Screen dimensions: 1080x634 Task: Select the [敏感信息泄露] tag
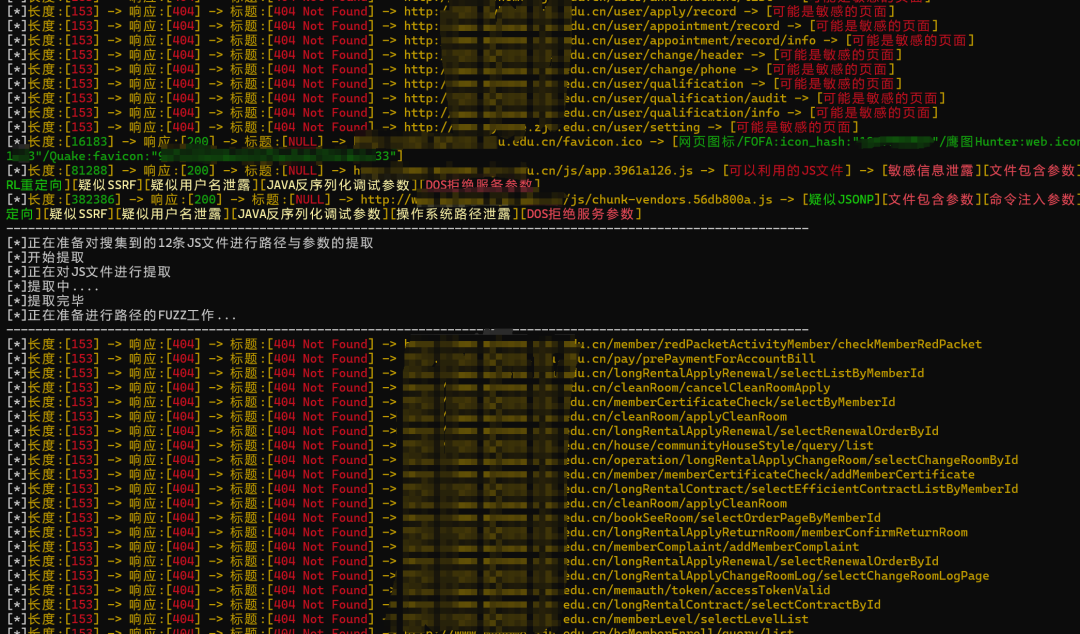(x=931, y=170)
